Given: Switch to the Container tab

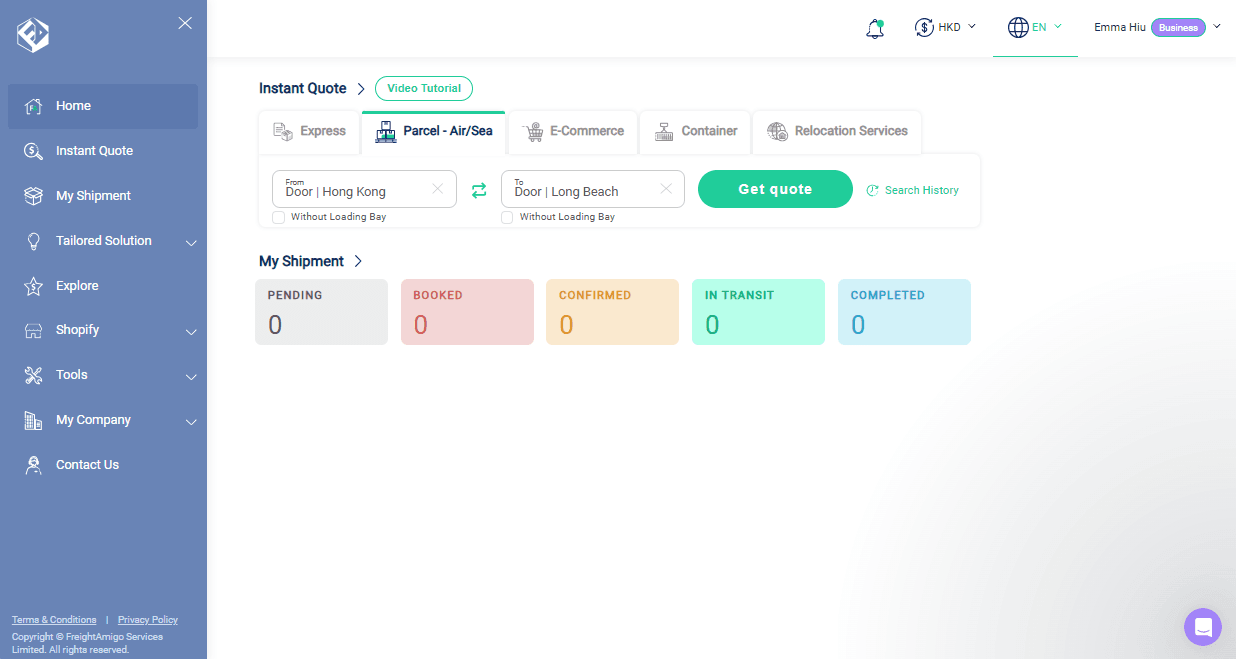Looking at the screenshot, I should 696,132.
